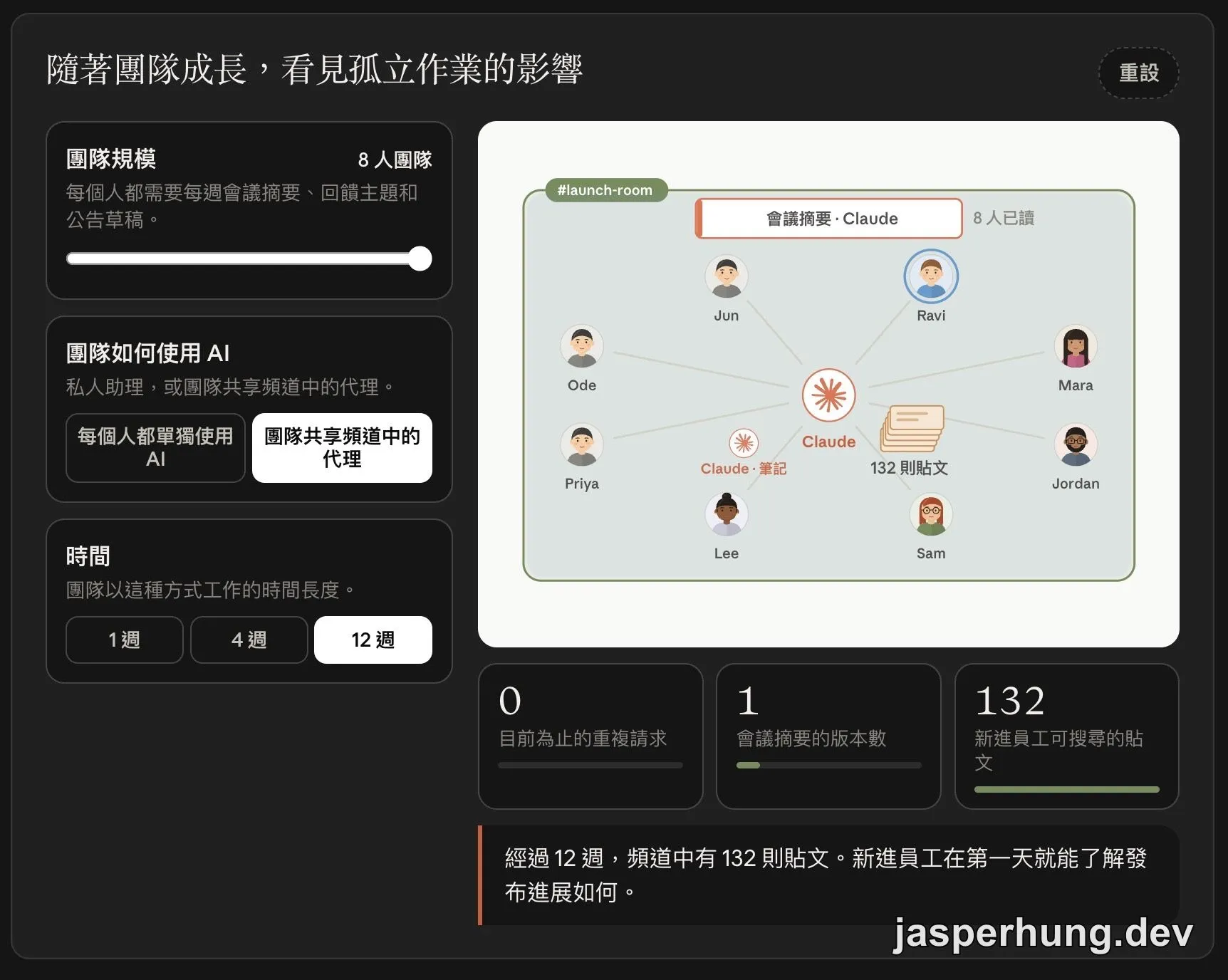Click the 新進員工可搜尋的貼文 stat card

click(x=1066, y=736)
